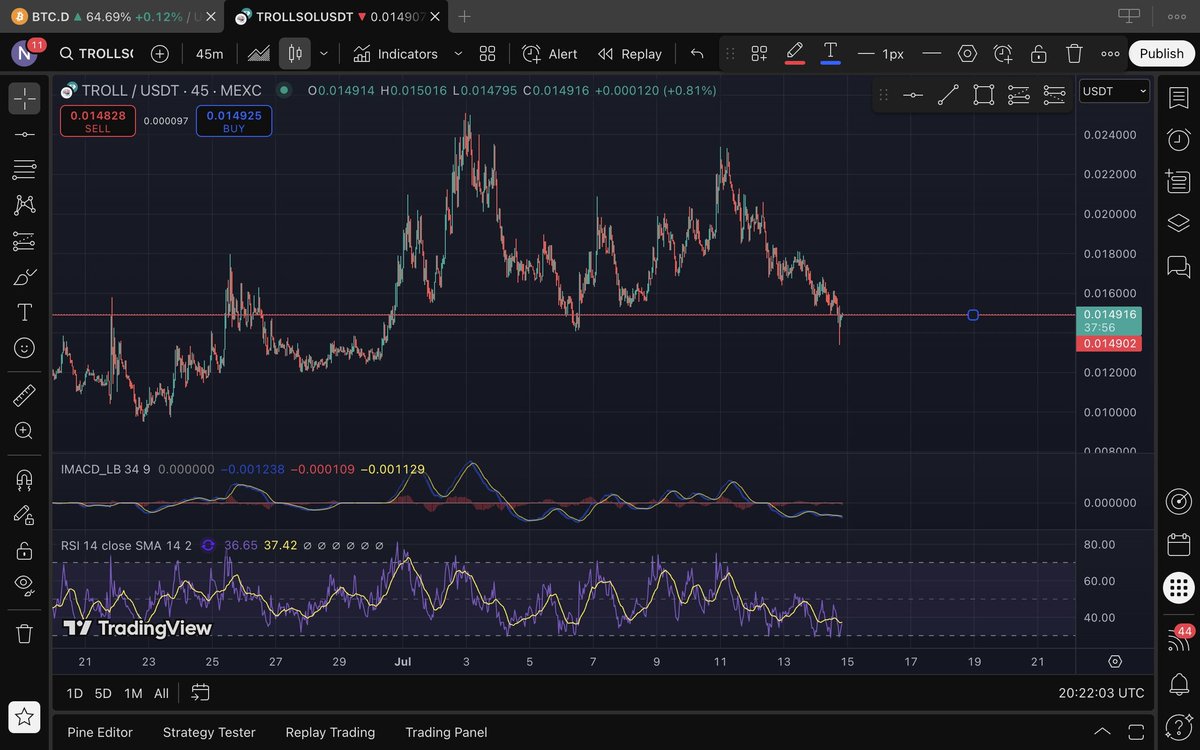
Task: Toggle stay in drawing mode pencil lock
Action: (25, 514)
